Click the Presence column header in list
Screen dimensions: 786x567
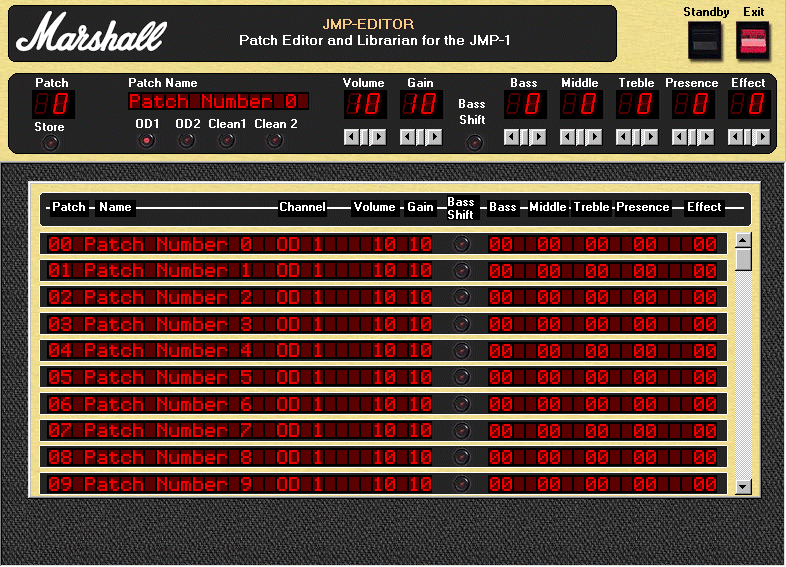[643, 207]
